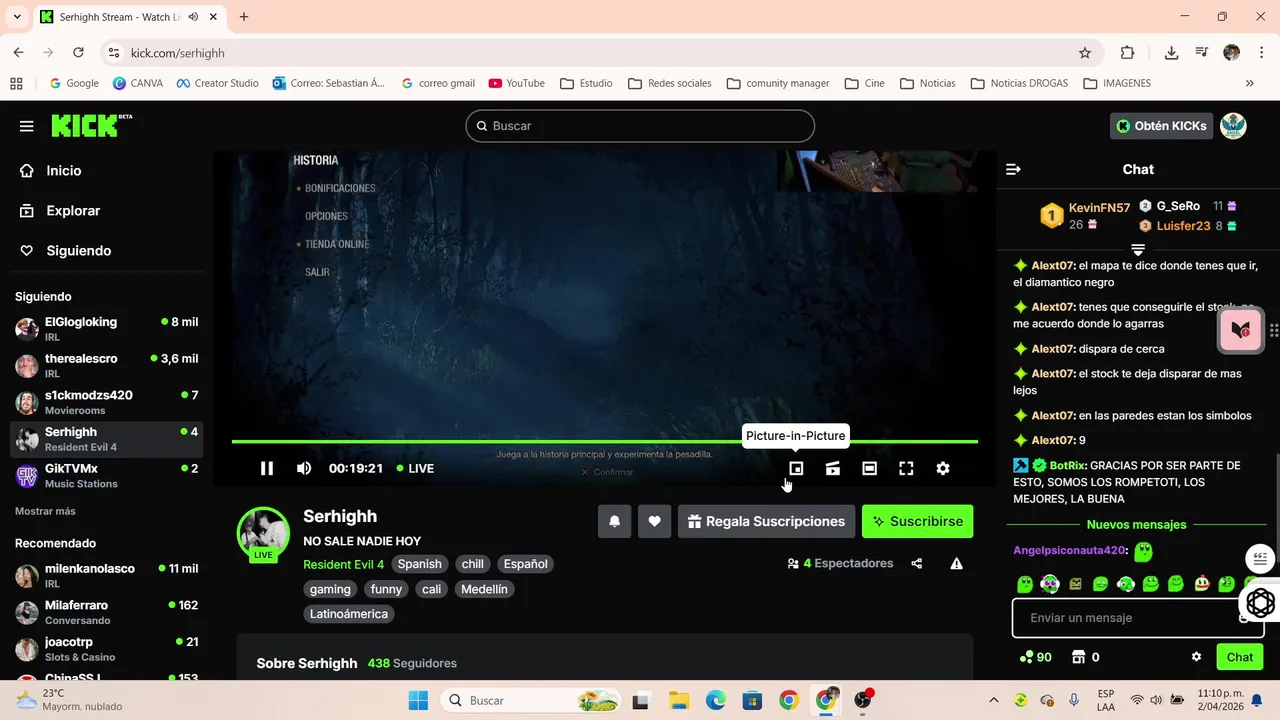Screen dimensions: 1280x720
Task: Send message with Chat button
Action: [1240, 657]
